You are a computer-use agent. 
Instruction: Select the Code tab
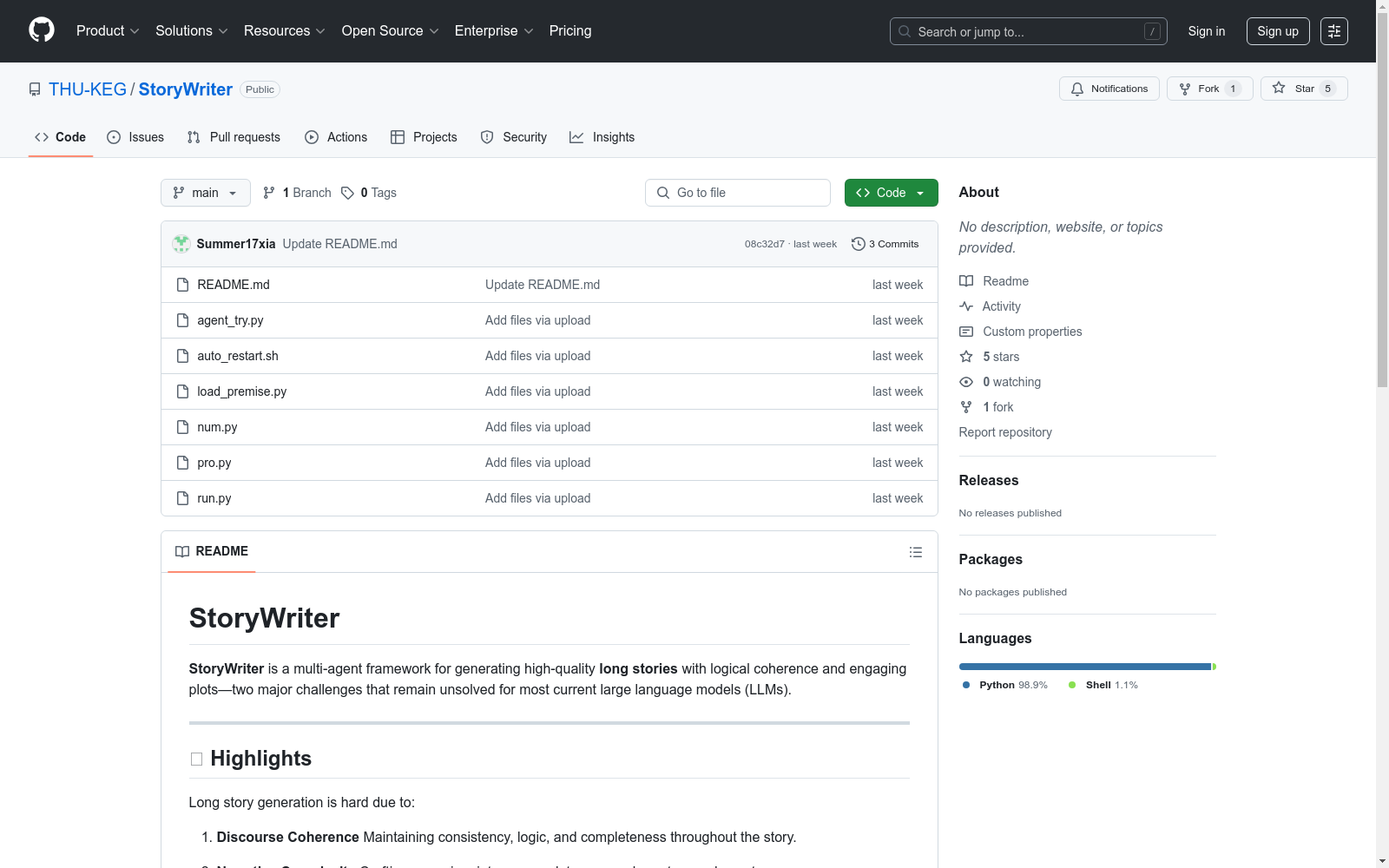pos(60,137)
